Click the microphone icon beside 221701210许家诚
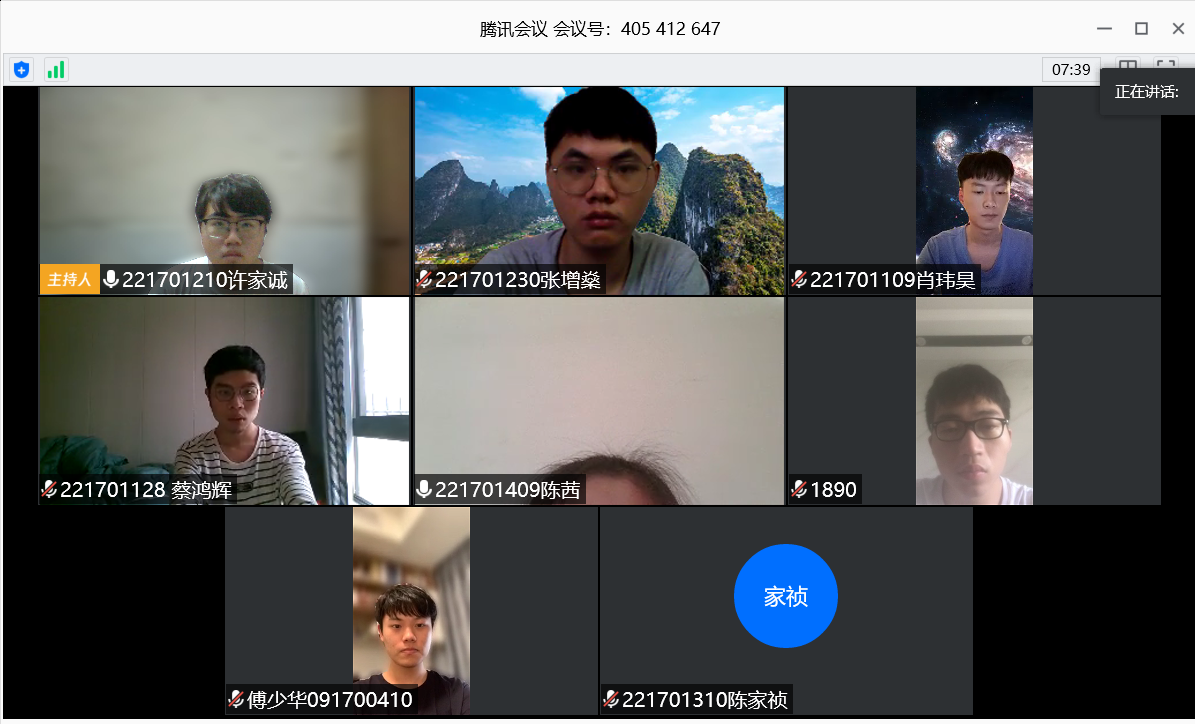The width and height of the screenshot is (1195, 724). pos(111,280)
